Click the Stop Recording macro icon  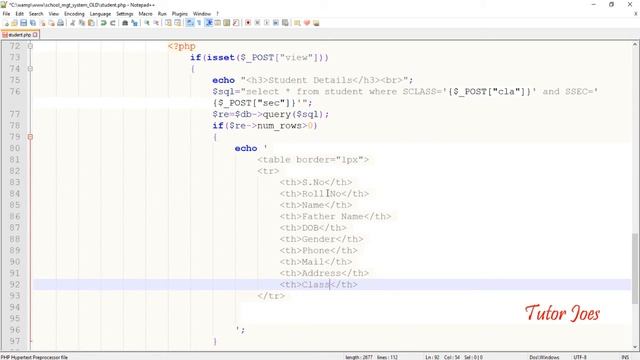tap(257, 23)
